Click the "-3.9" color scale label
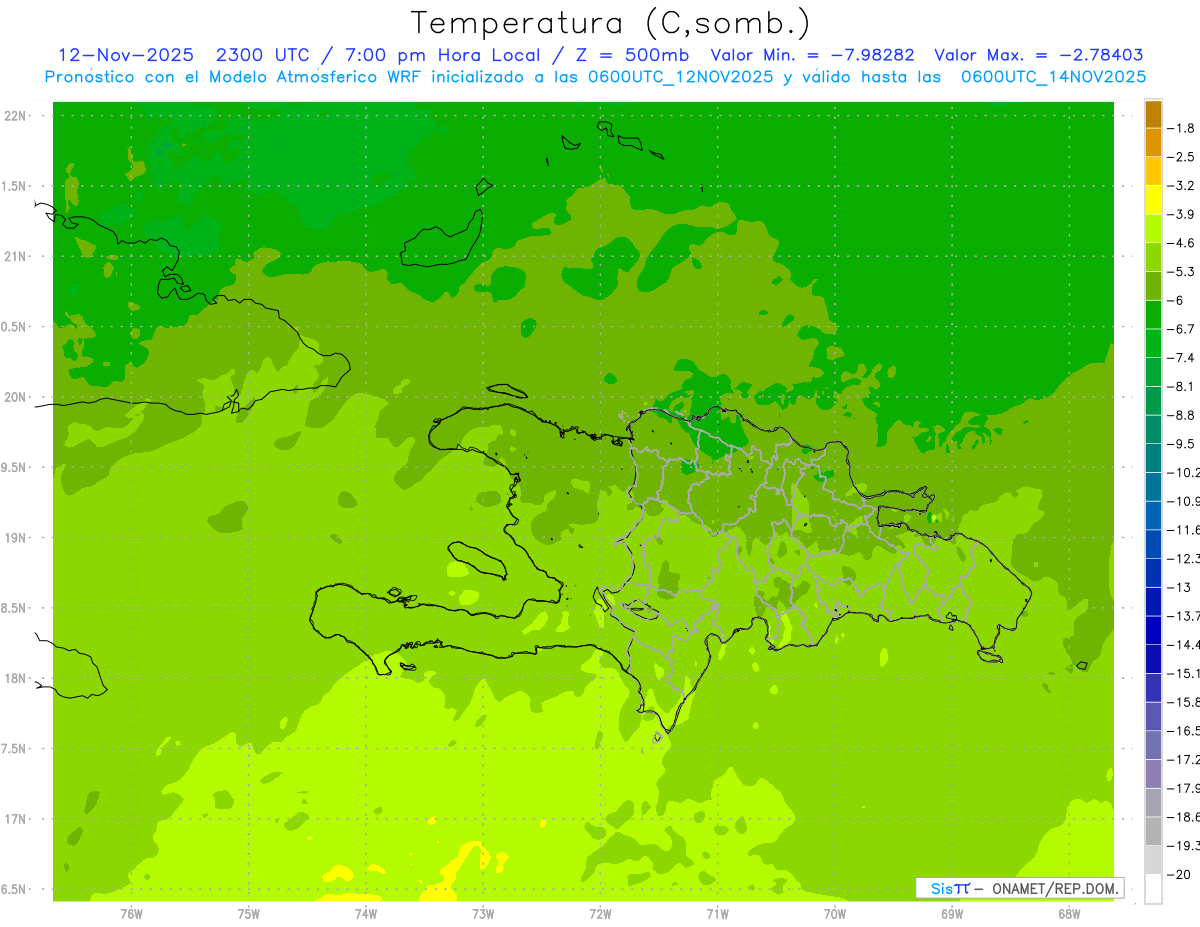Viewport: 1200px width, 927px height. point(1181,214)
